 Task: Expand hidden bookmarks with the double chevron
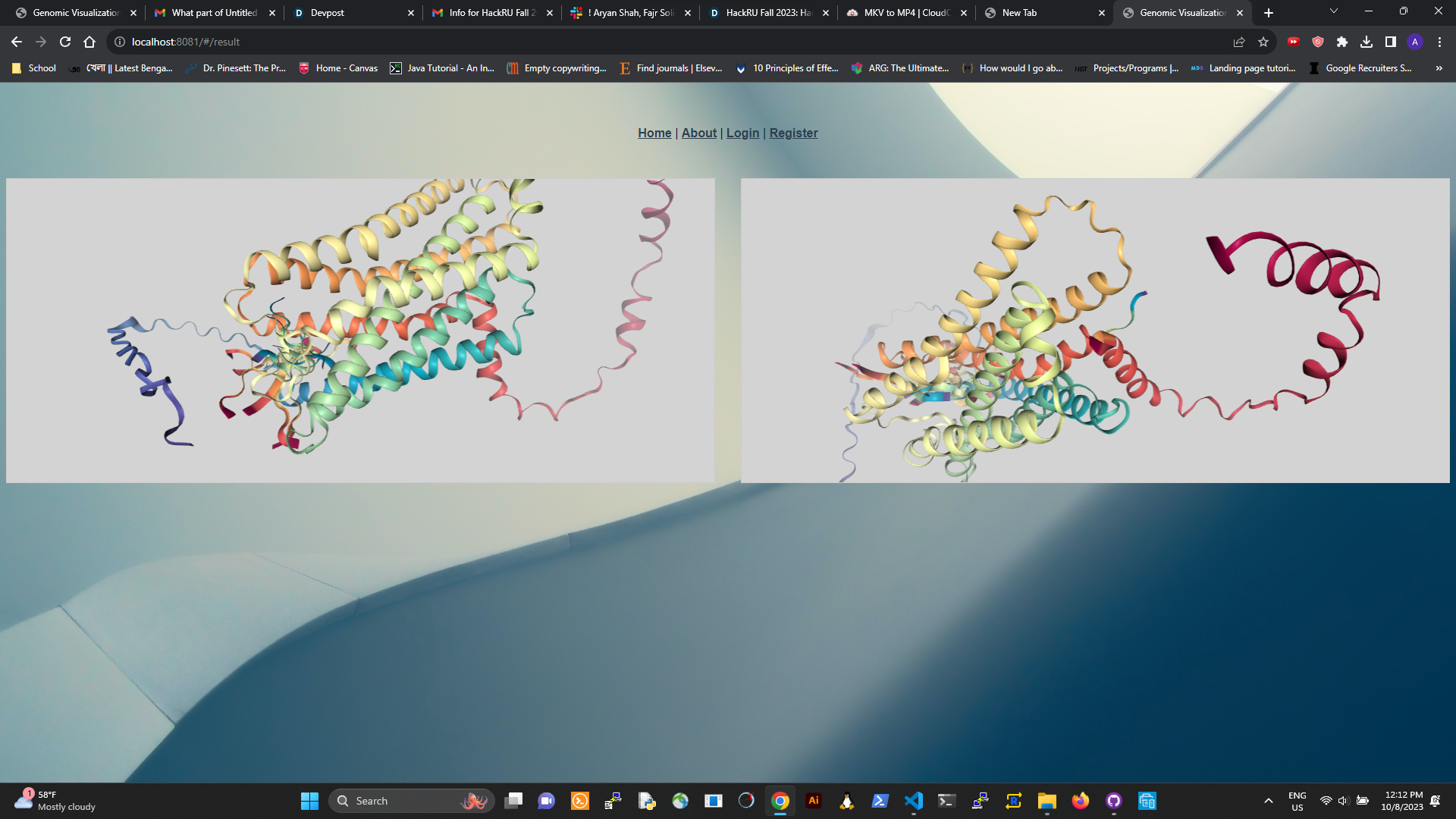(1439, 68)
